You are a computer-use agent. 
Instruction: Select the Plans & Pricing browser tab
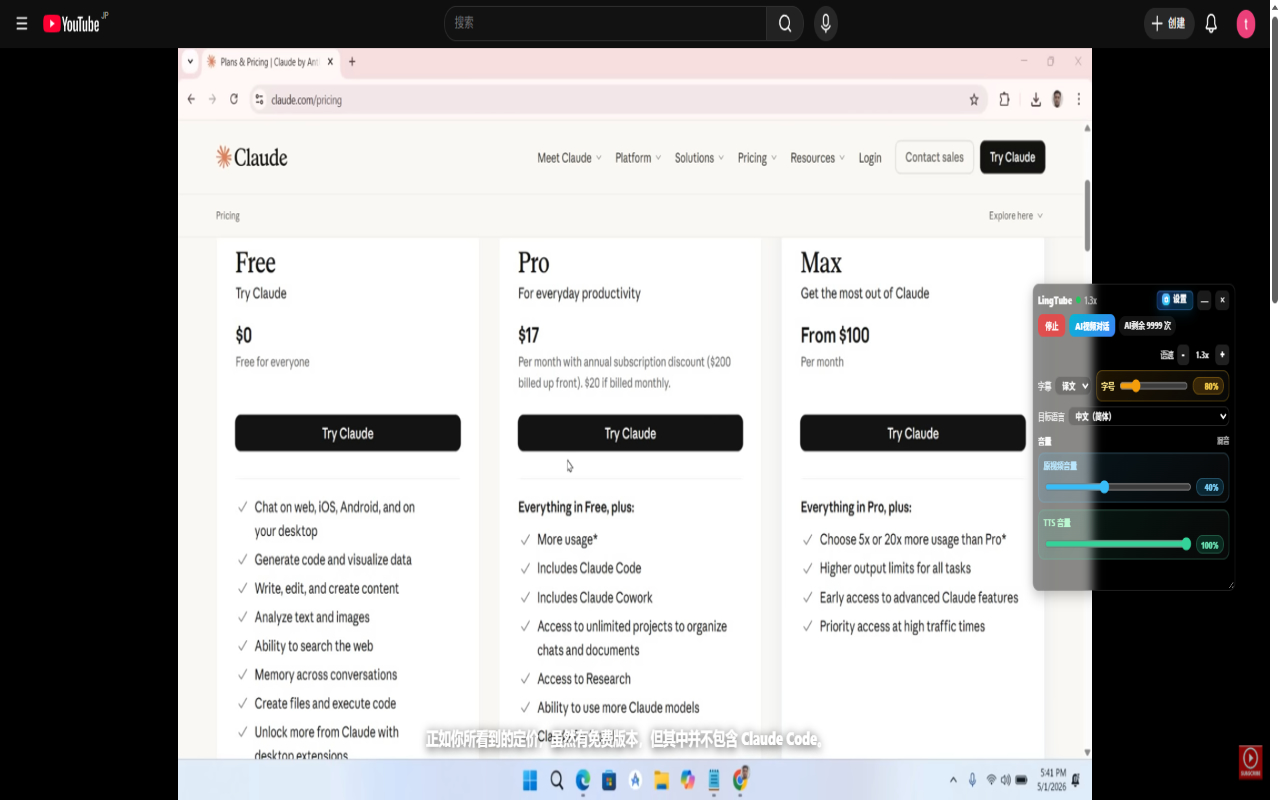[270, 62]
